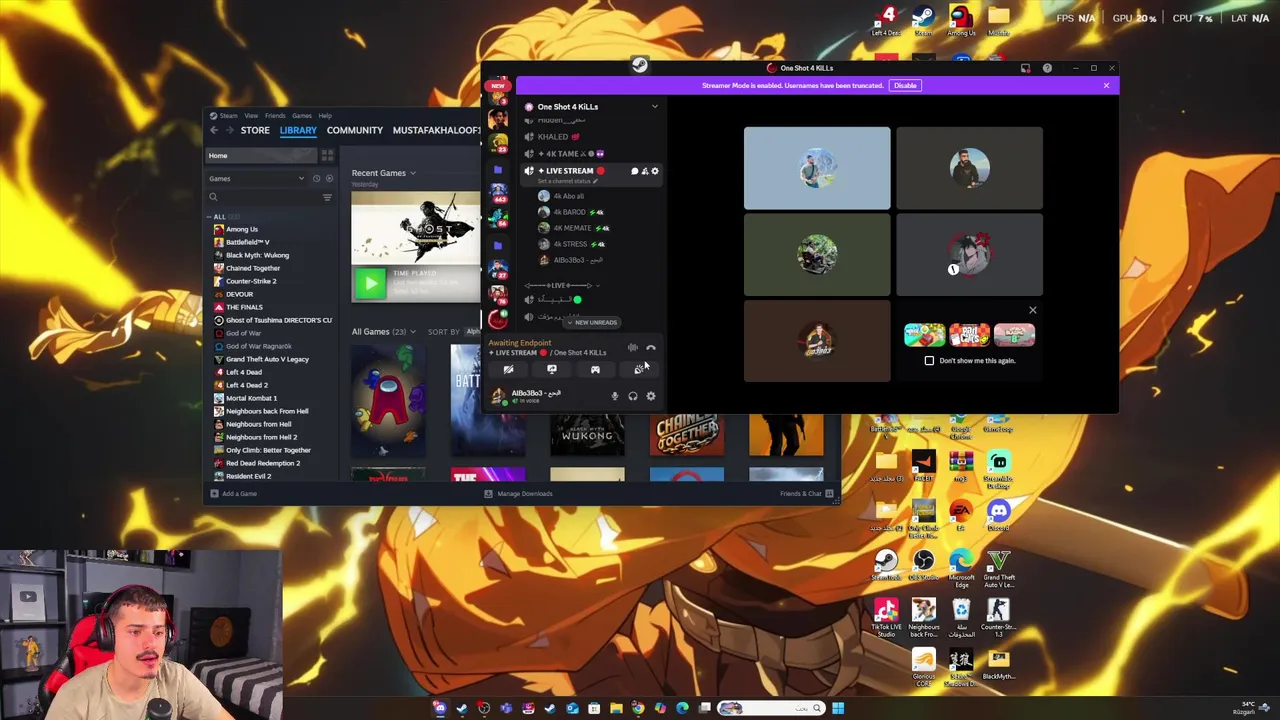Start an activity with the game controller icon
Viewport: 1280px width, 720px height.
click(595, 370)
